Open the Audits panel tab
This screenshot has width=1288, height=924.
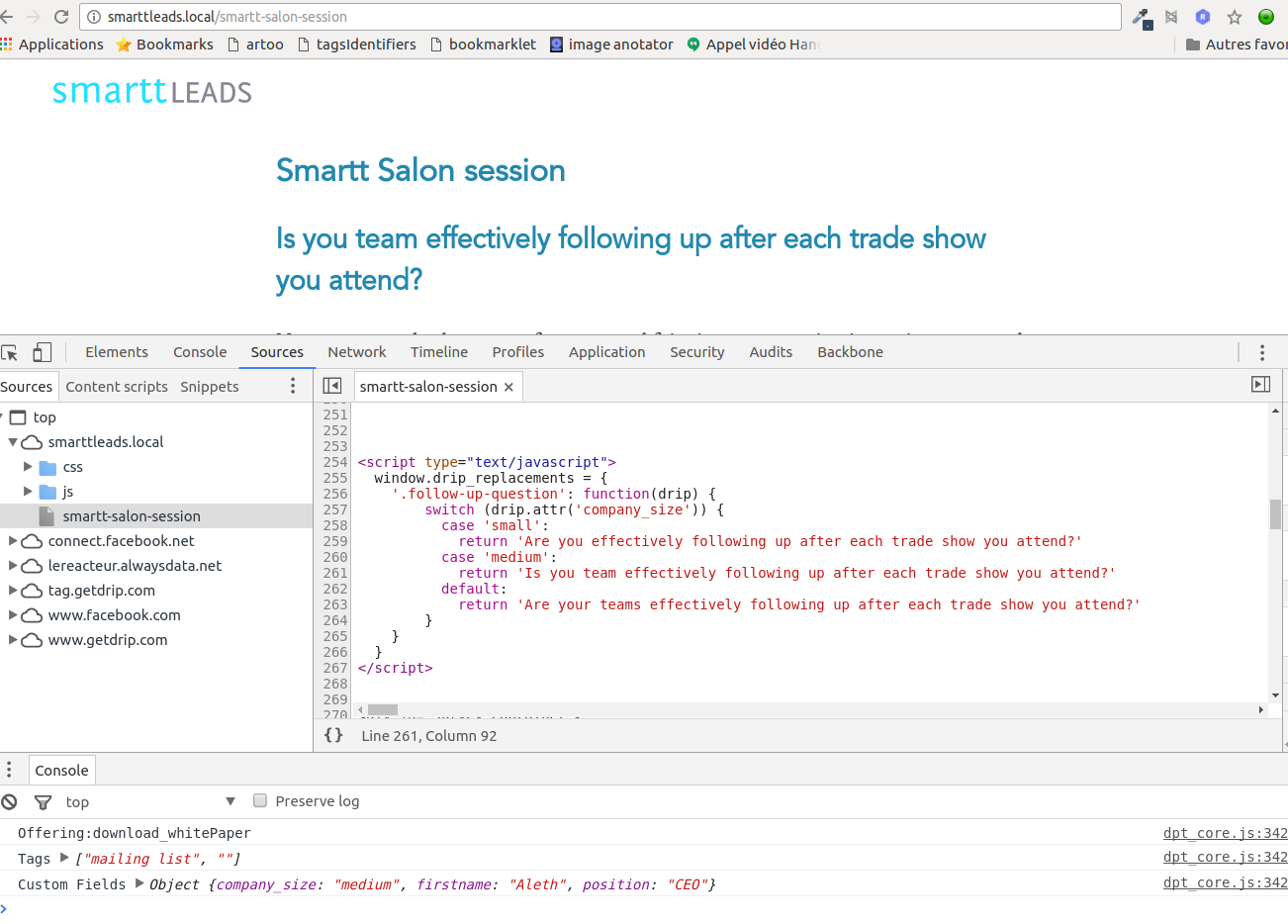pos(771,352)
